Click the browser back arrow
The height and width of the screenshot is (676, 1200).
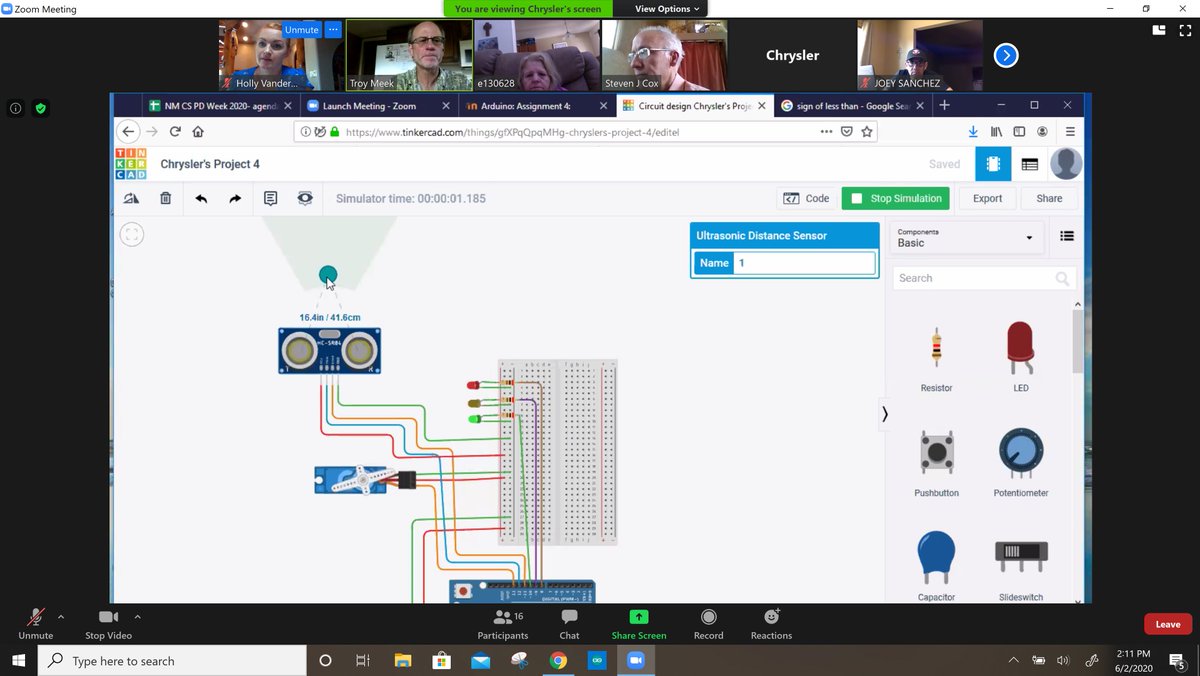(x=127, y=131)
